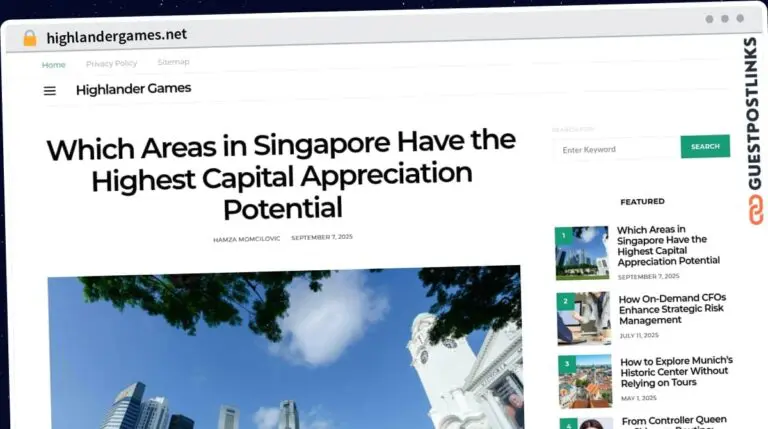The width and height of the screenshot is (768, 429).
Task: Open the Privacy Policy menu item
Action: pyautogui.click(x=111, y=64)
